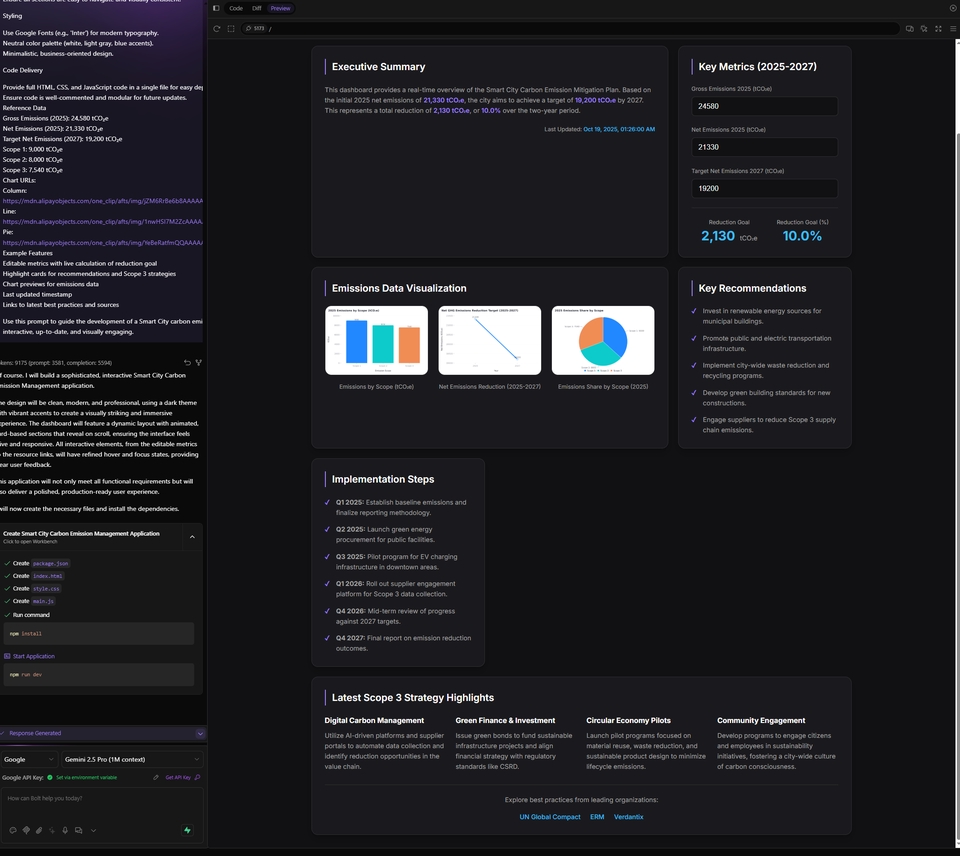The height and width of the screenshot is (856, 960).
Task: Edit the Gross Emissions 2025 input
Action: (x=764, y=106)
